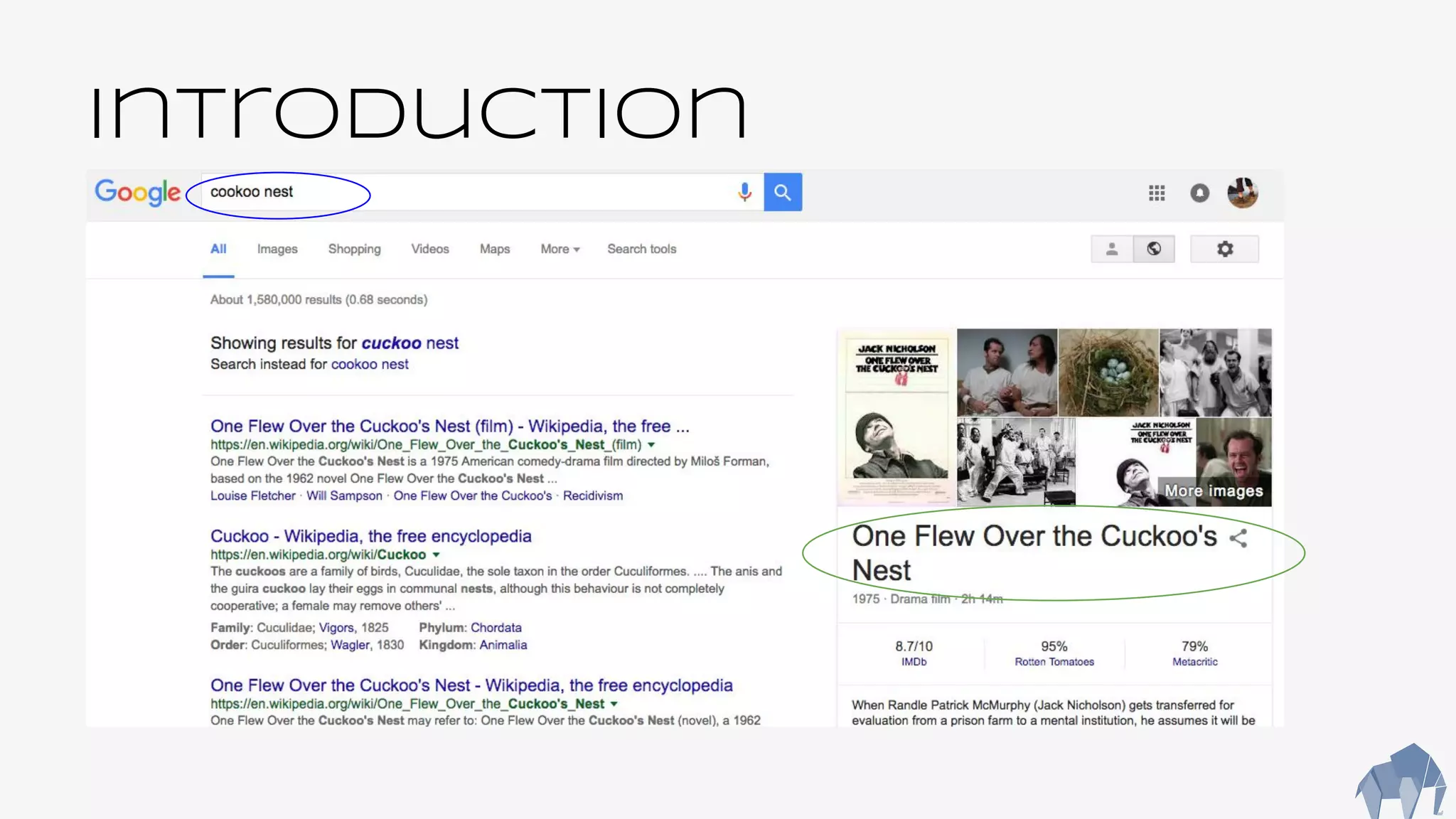Click the microphone voice search icon
Viewport: 1456px width, 819px height.
click(744, 192)
